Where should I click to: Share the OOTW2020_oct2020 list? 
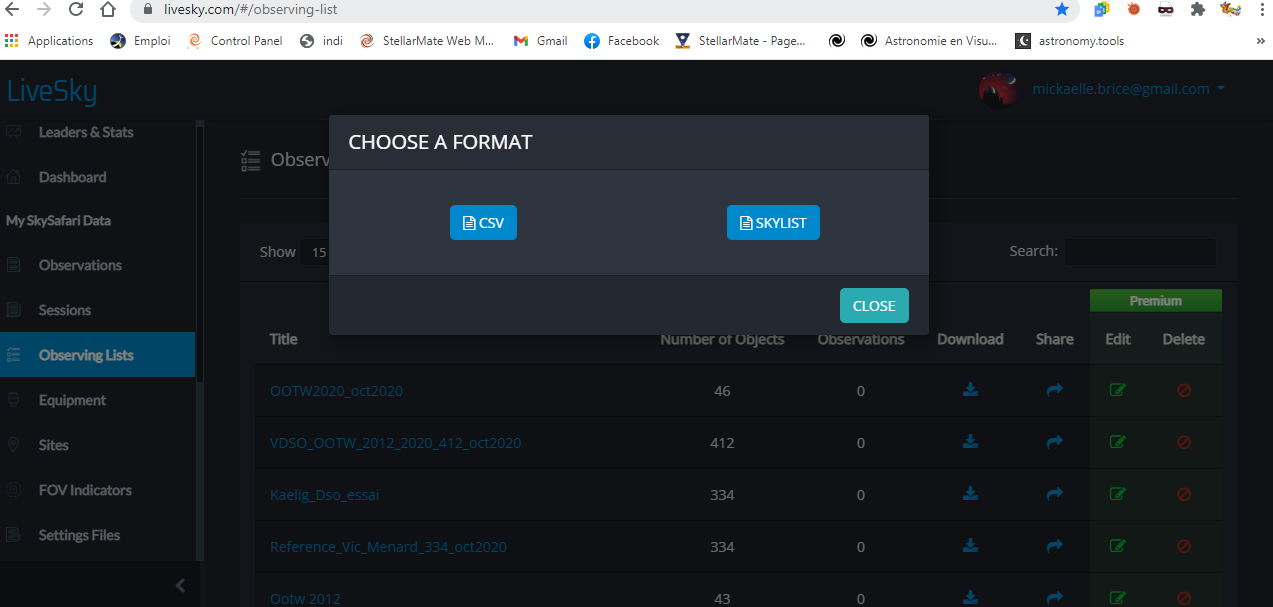1054,390
